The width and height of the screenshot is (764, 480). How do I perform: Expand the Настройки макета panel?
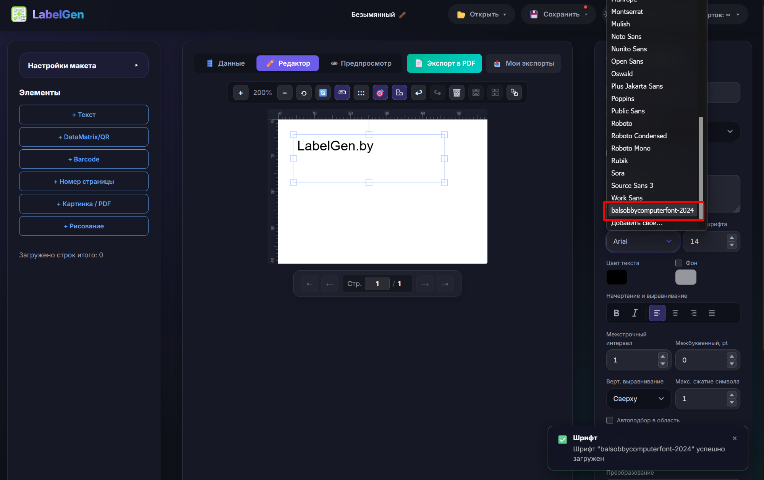(x=84, y=65)
